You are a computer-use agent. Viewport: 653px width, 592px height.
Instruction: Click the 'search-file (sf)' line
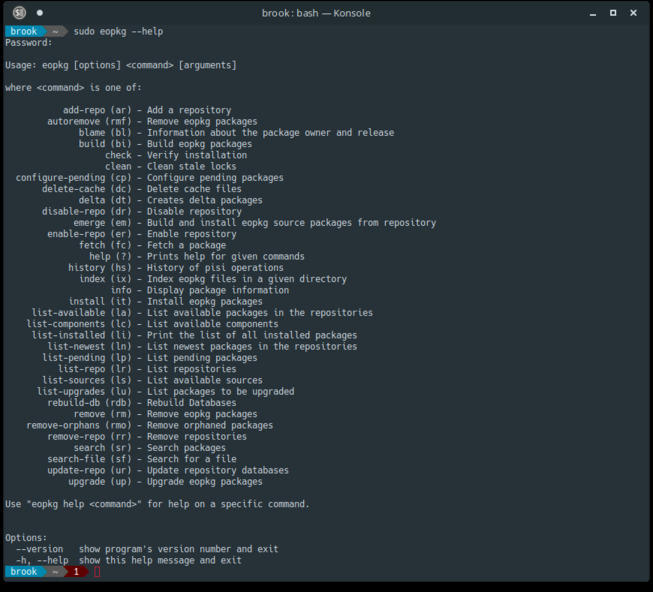[142, 459]
